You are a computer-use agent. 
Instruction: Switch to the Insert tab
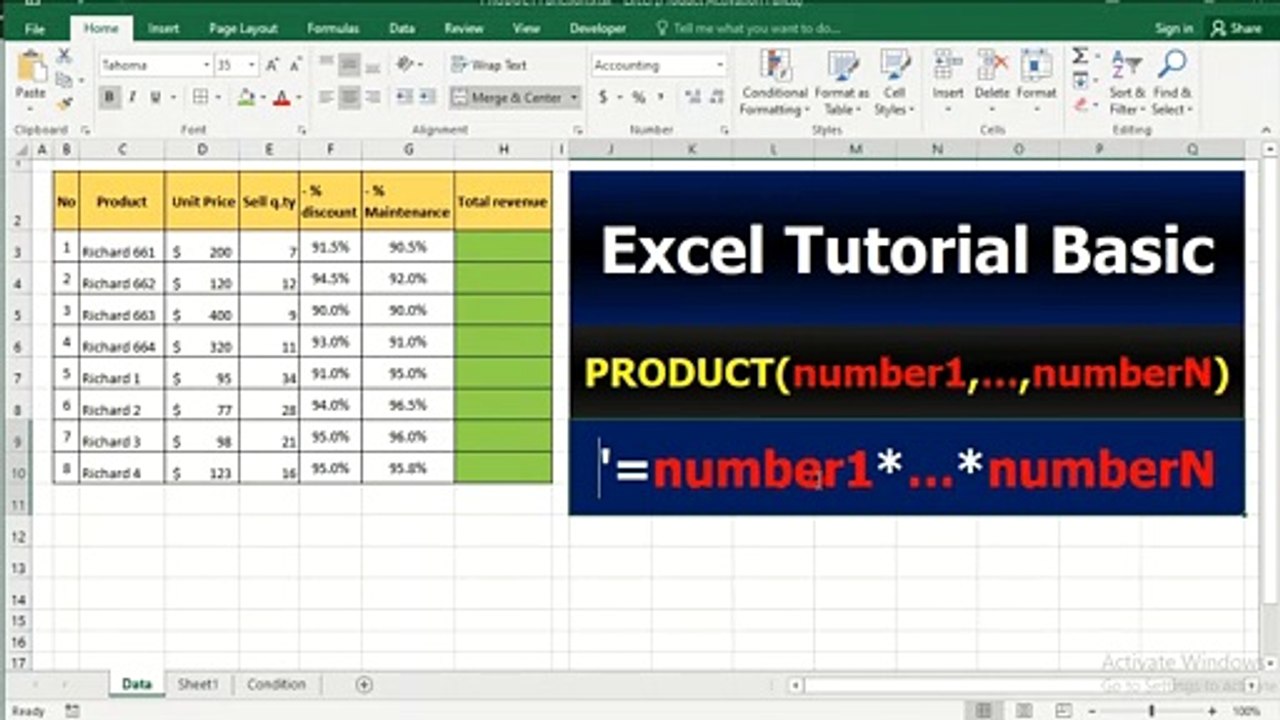(x=164, y=29)
